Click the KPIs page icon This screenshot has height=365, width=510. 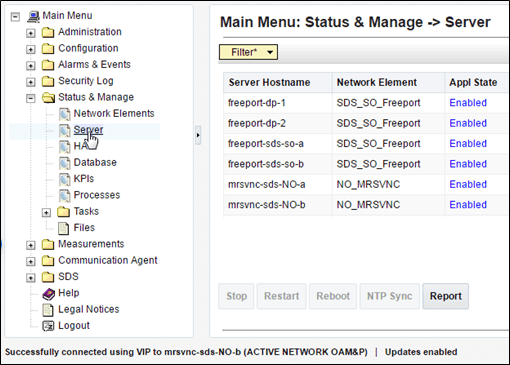click(x=65, y=179)
